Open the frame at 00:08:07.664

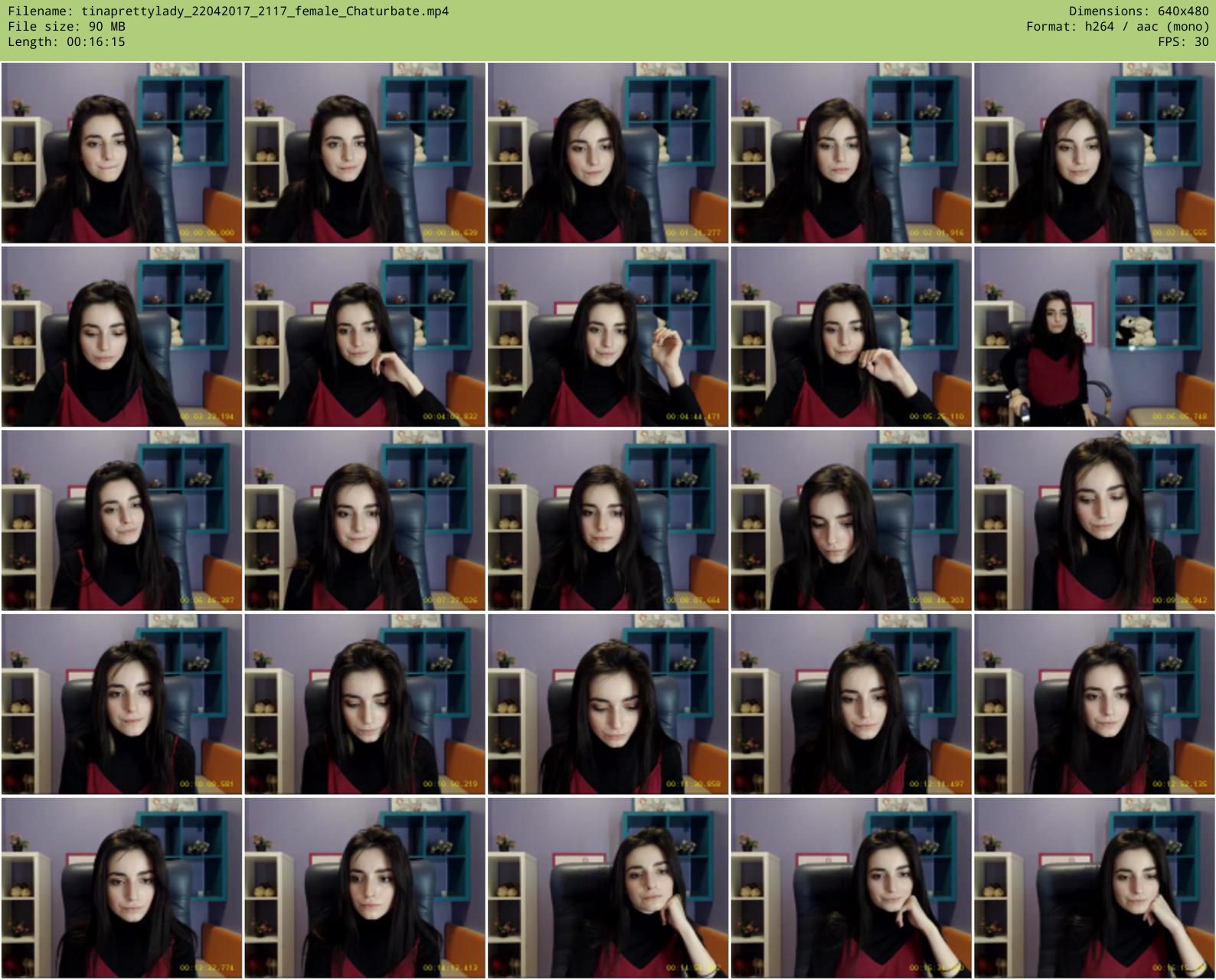pyautogui.click(x=608, y=521)
